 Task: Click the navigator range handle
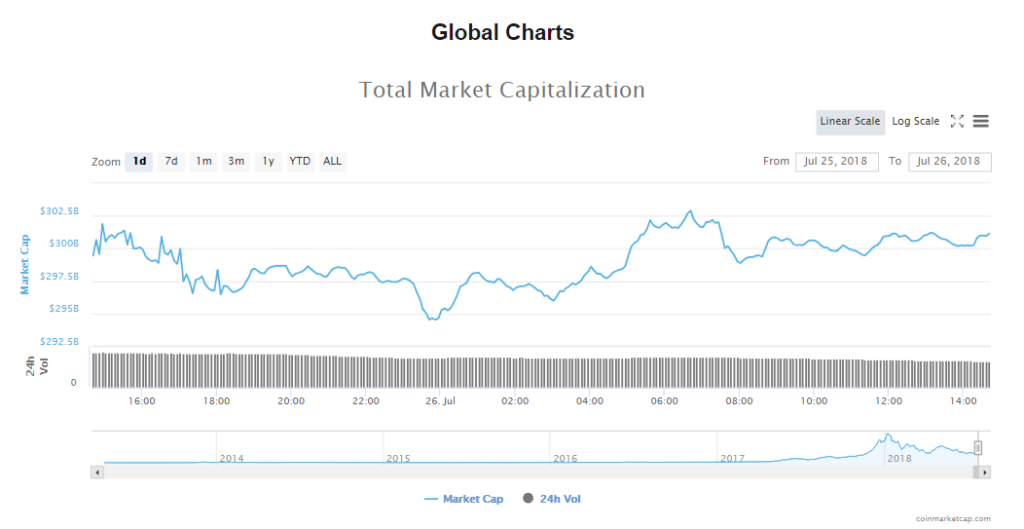pos(978,447)
